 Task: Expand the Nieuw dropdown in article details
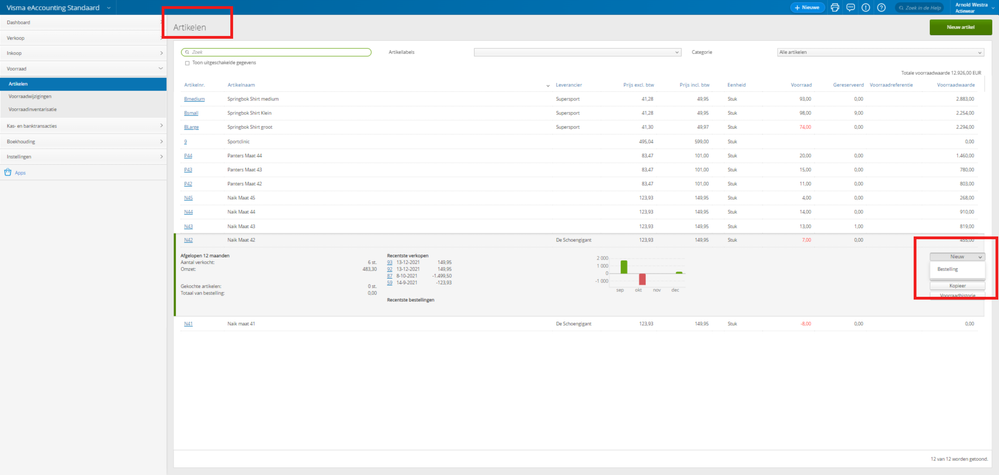(957, 257)
